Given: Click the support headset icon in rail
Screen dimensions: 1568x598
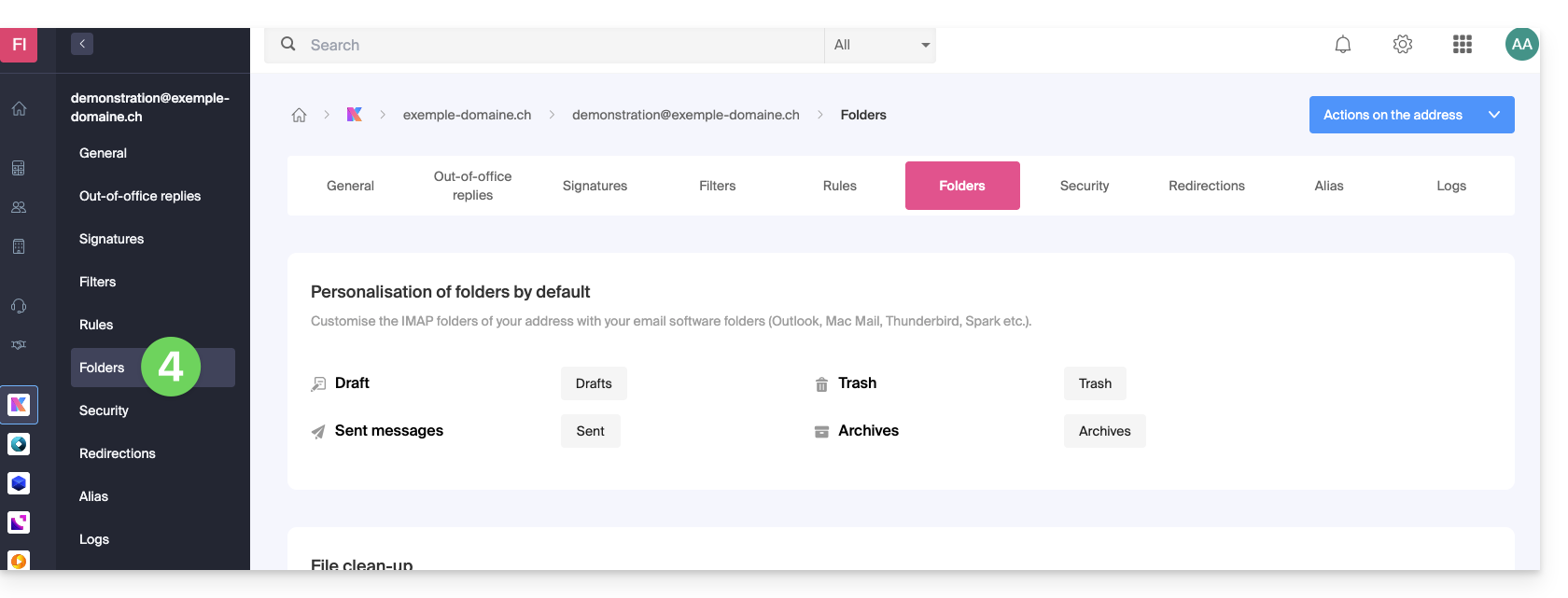Looking at the screenshot, I should click(19, 306).
